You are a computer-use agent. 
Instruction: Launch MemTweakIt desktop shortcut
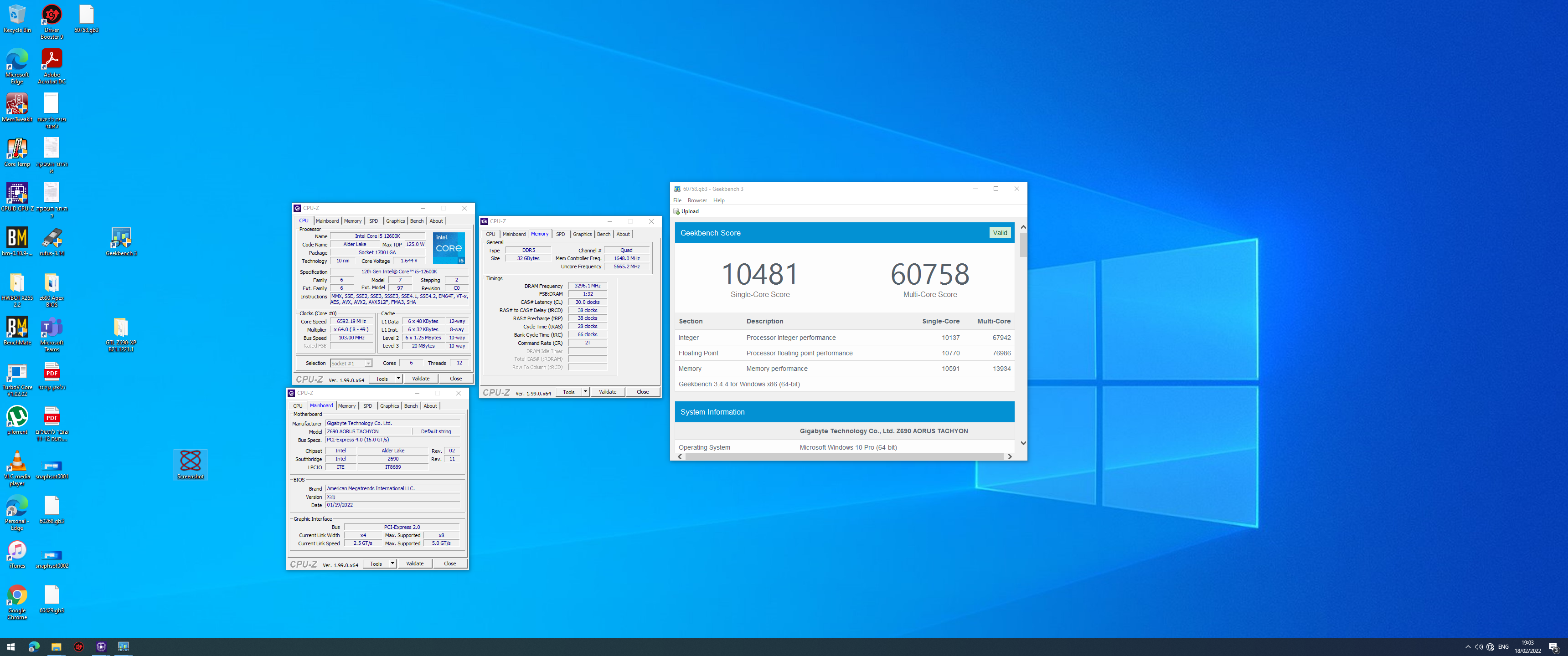coord(17,108)
